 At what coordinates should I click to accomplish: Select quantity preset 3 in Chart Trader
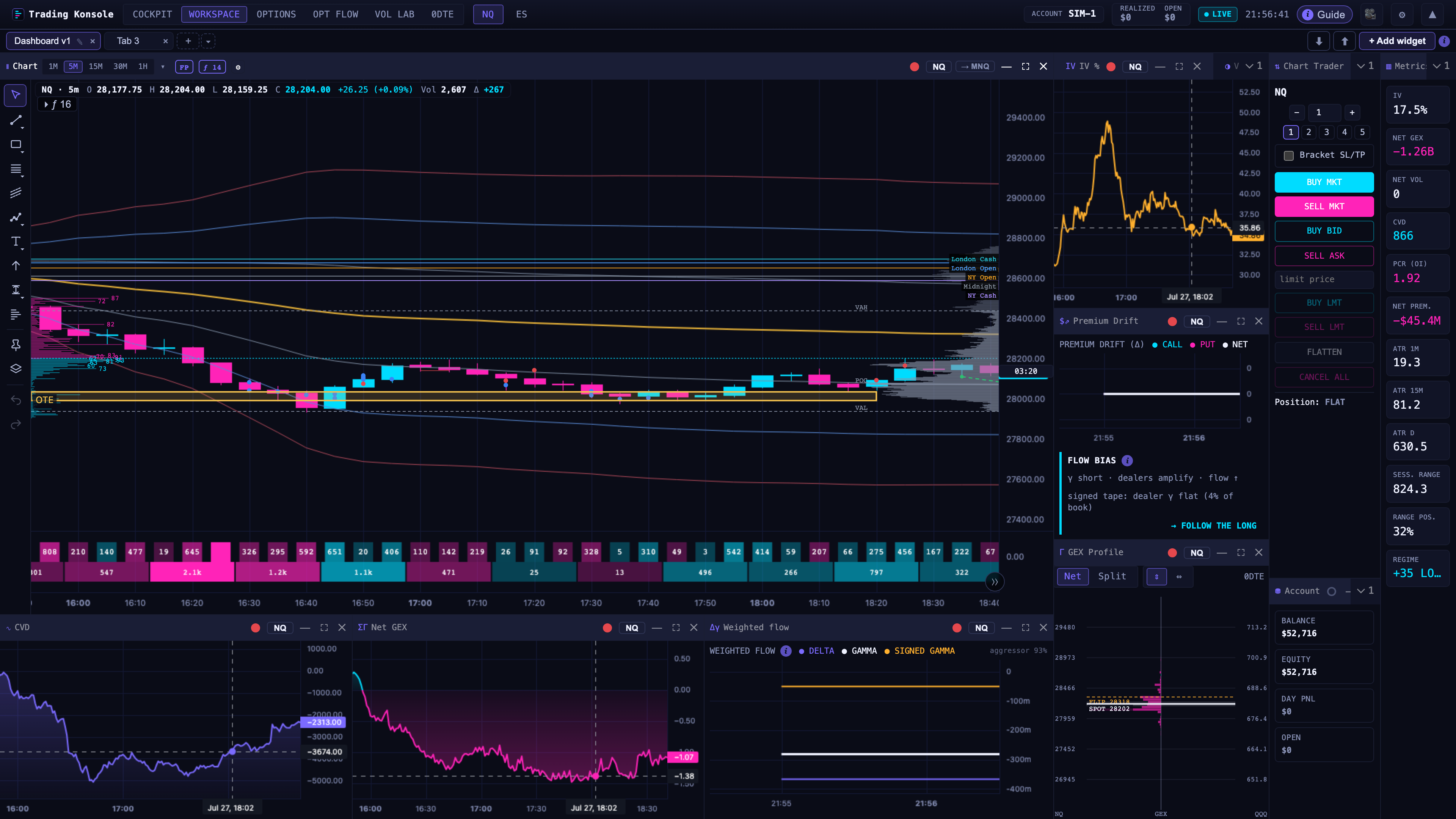tap(1326, 132)
